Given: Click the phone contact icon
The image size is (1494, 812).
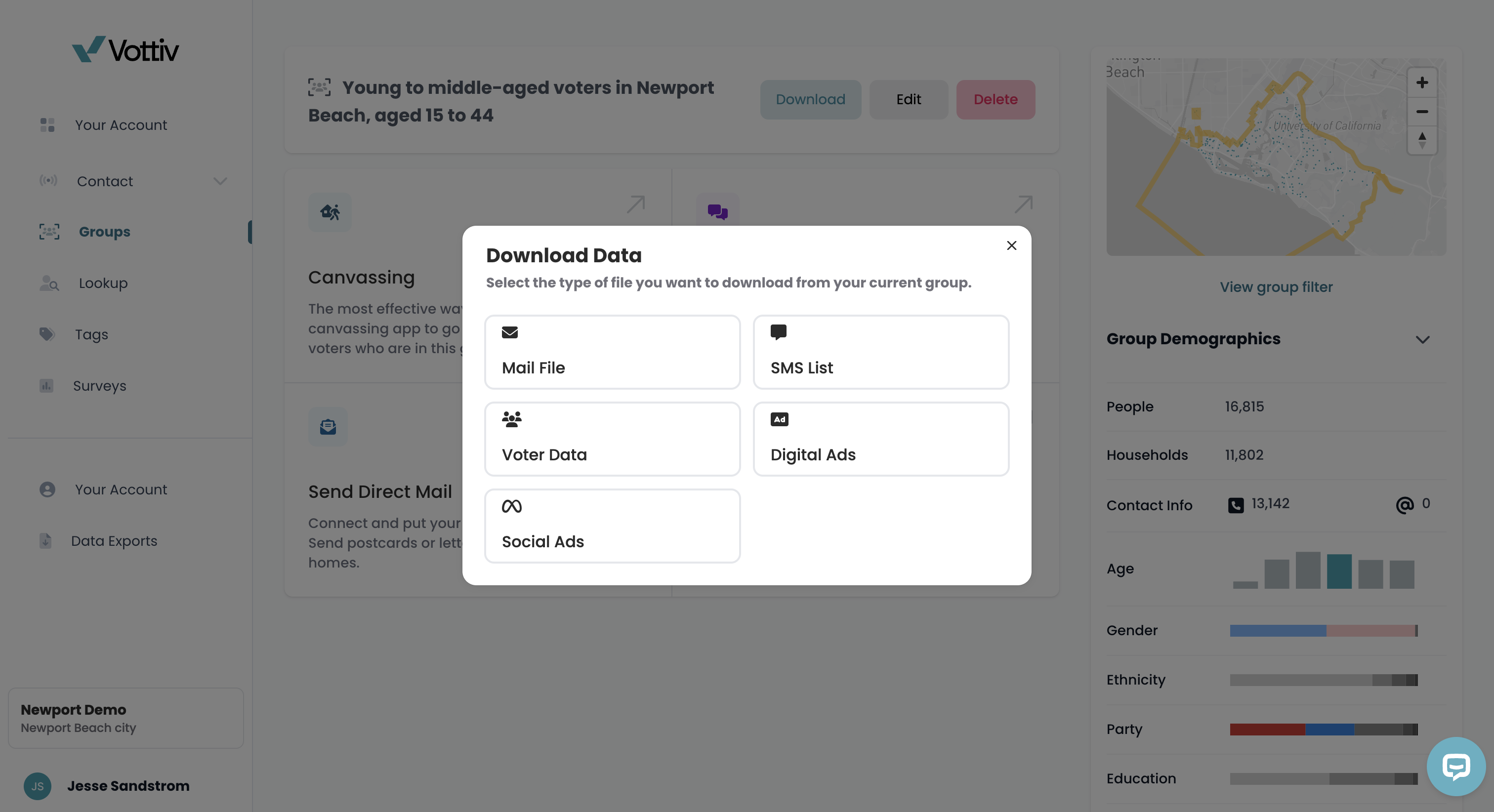Looking at the screenshot, I should click(1236, 505).
